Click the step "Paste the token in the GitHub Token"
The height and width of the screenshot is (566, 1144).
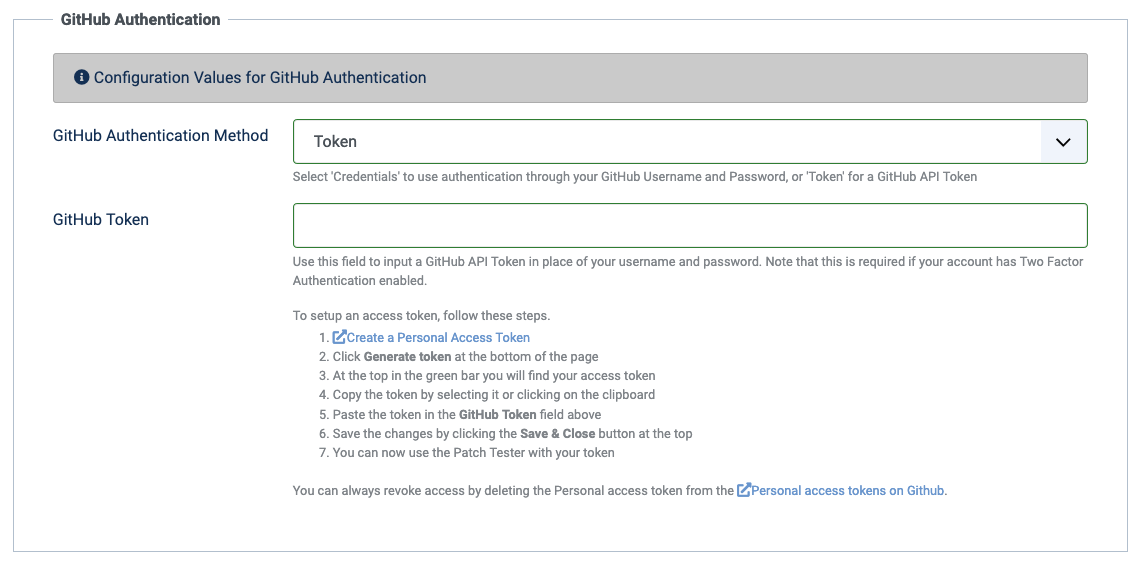[467, 414]
